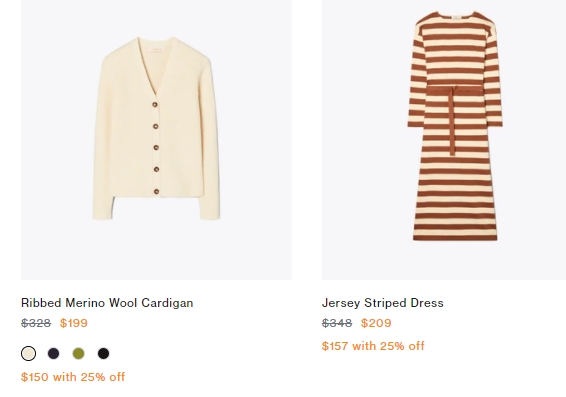Click the cardigan $199 sale price
The height and width of the screenshot is (397, 566).
tap(74, 323)
